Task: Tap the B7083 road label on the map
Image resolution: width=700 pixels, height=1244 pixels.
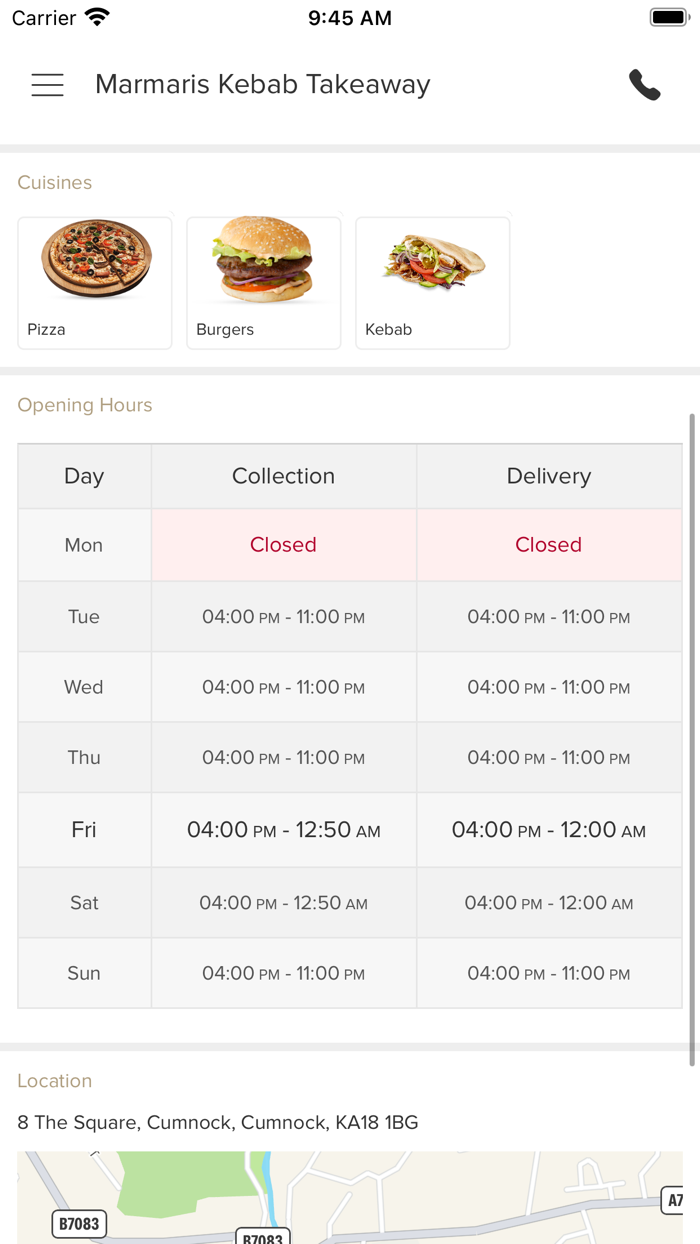Action: 78,1221
